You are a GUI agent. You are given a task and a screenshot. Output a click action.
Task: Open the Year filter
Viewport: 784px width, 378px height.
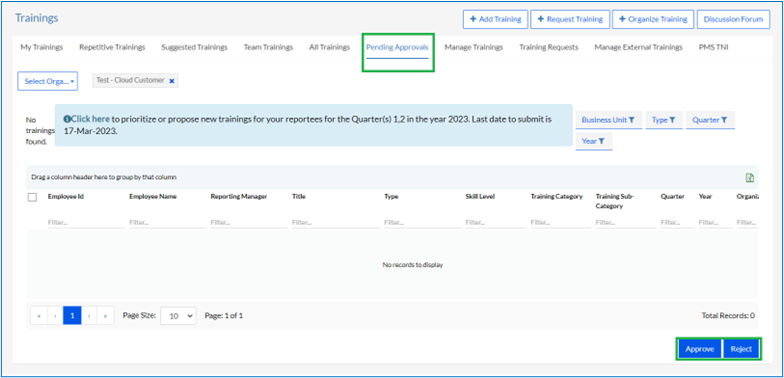(594, 141)
